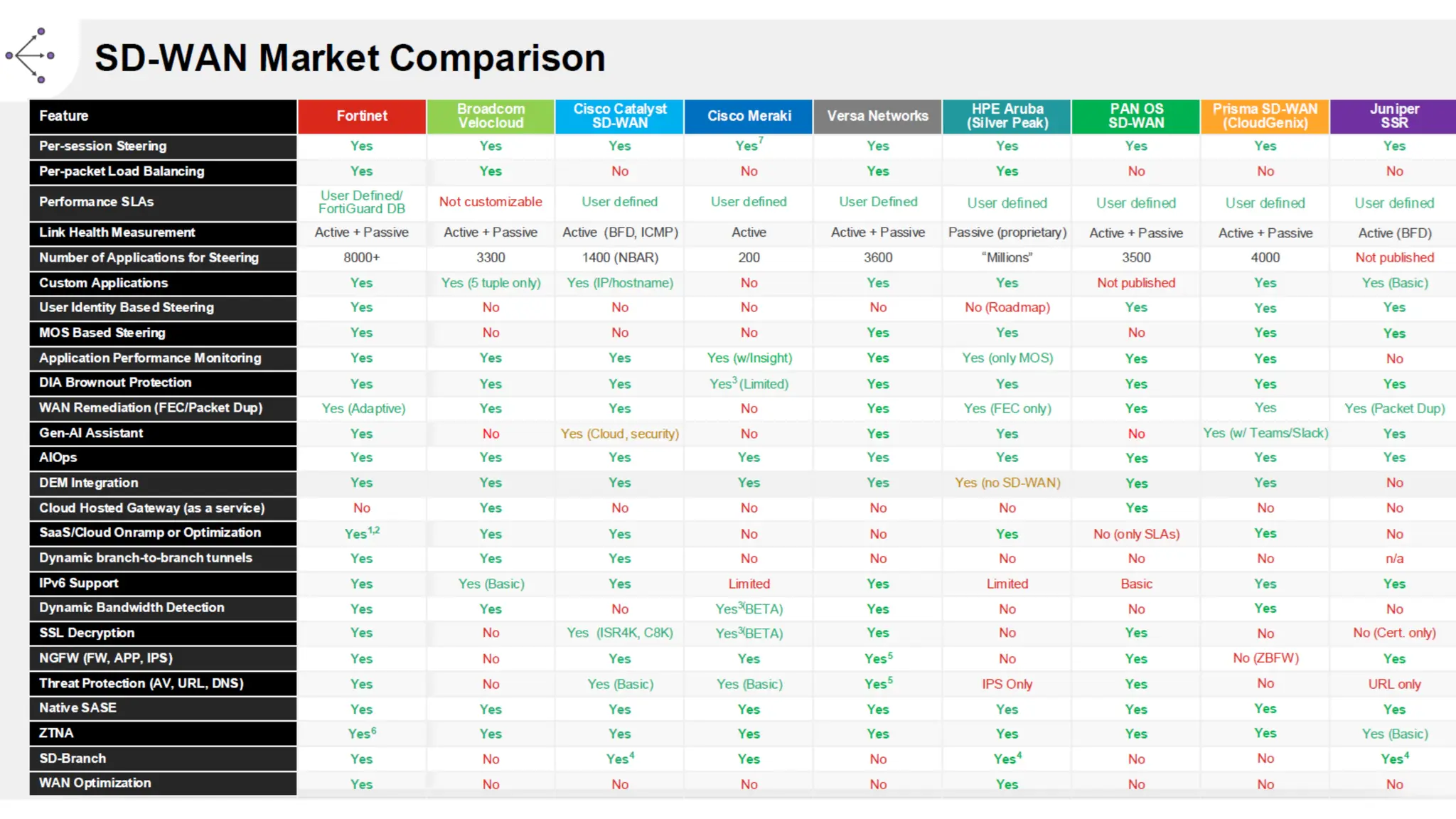Click the IPS Only cell for HPE Aruba
Image resolution: width=1456 pixels, height=819 pixels.
[x=1007, y=684]
